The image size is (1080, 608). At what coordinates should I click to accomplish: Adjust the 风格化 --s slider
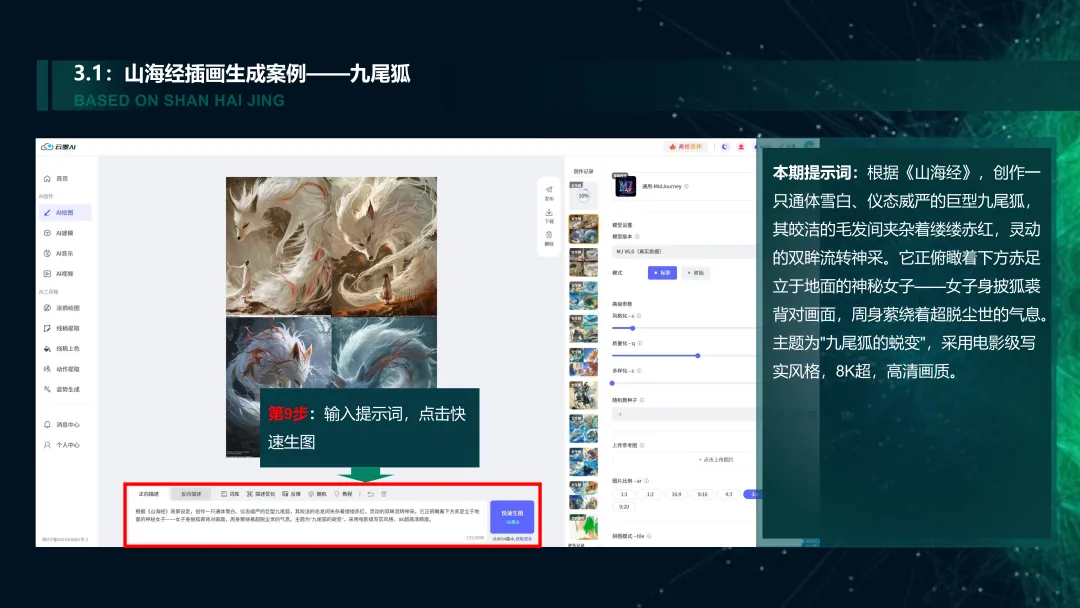coord(632,328)
